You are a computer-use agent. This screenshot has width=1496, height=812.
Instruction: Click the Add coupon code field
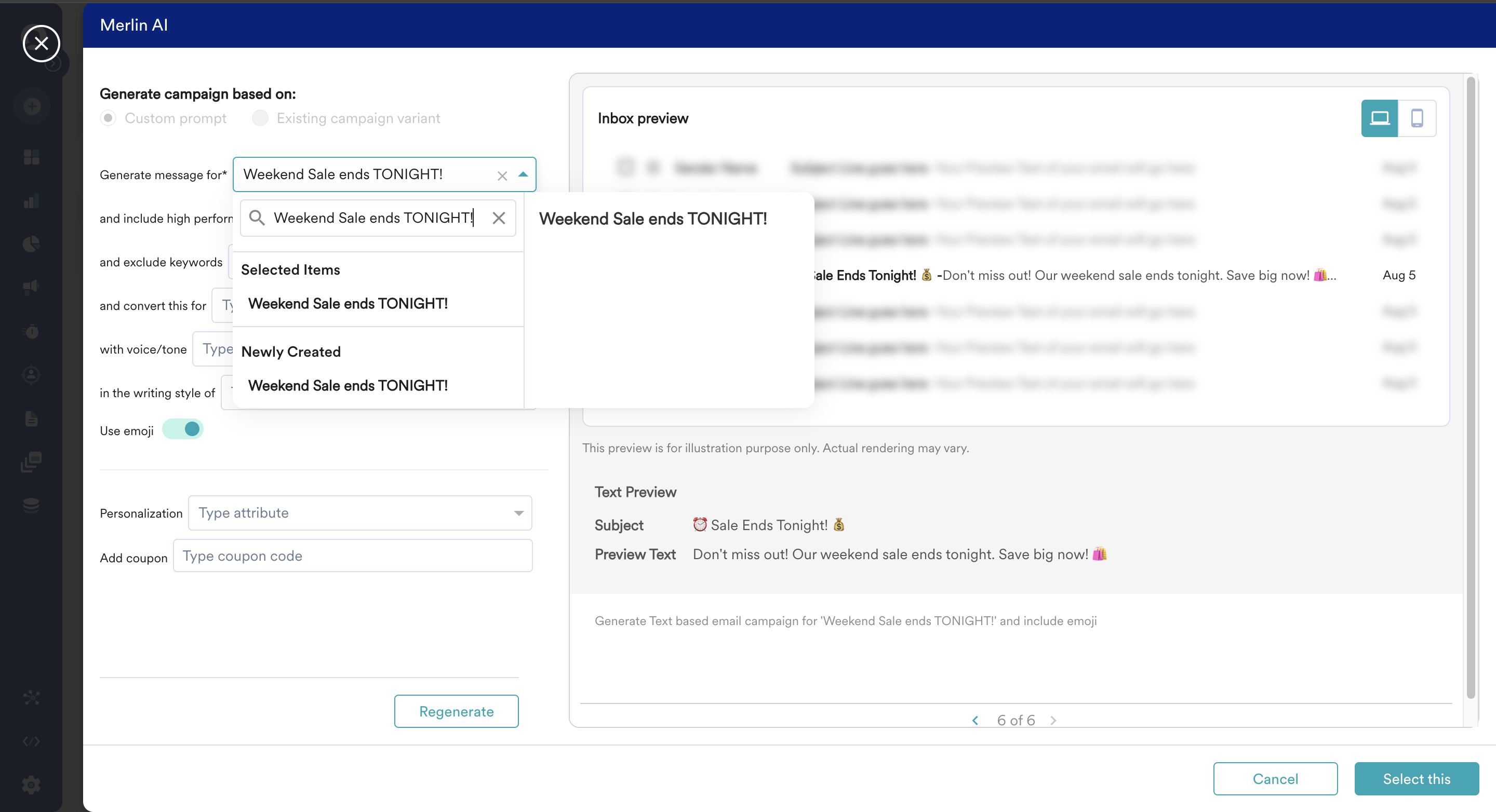[x=353, y=556]
